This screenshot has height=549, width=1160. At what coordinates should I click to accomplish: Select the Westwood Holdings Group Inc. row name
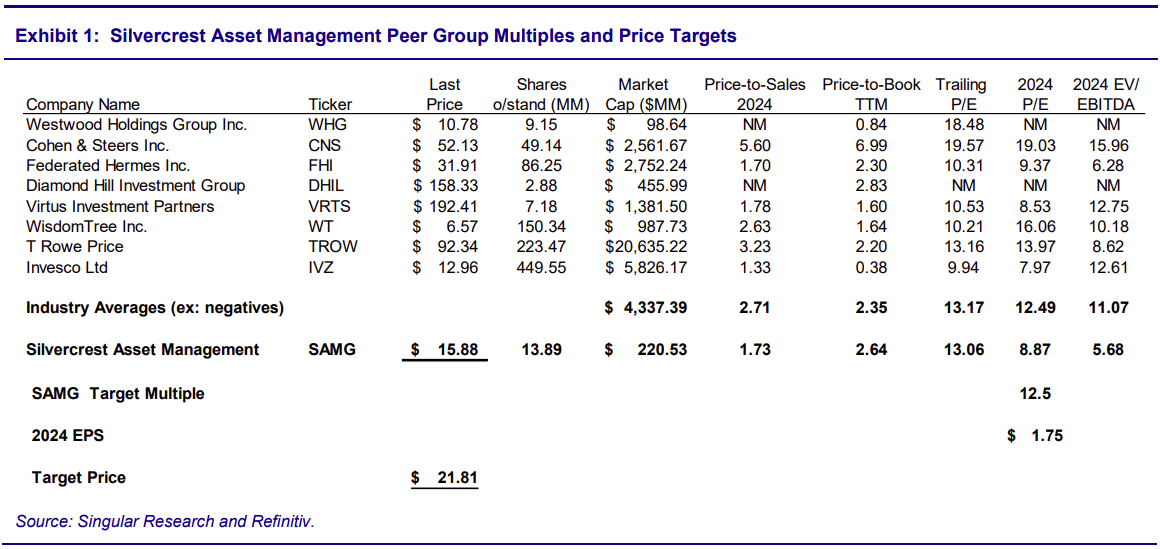136,125
